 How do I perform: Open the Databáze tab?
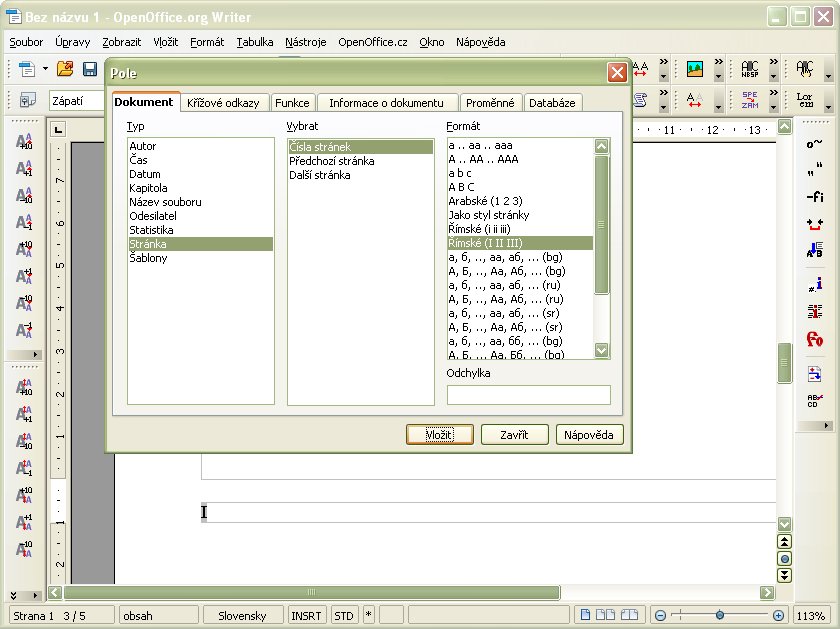pyautogui.click(x=552, y=103)
